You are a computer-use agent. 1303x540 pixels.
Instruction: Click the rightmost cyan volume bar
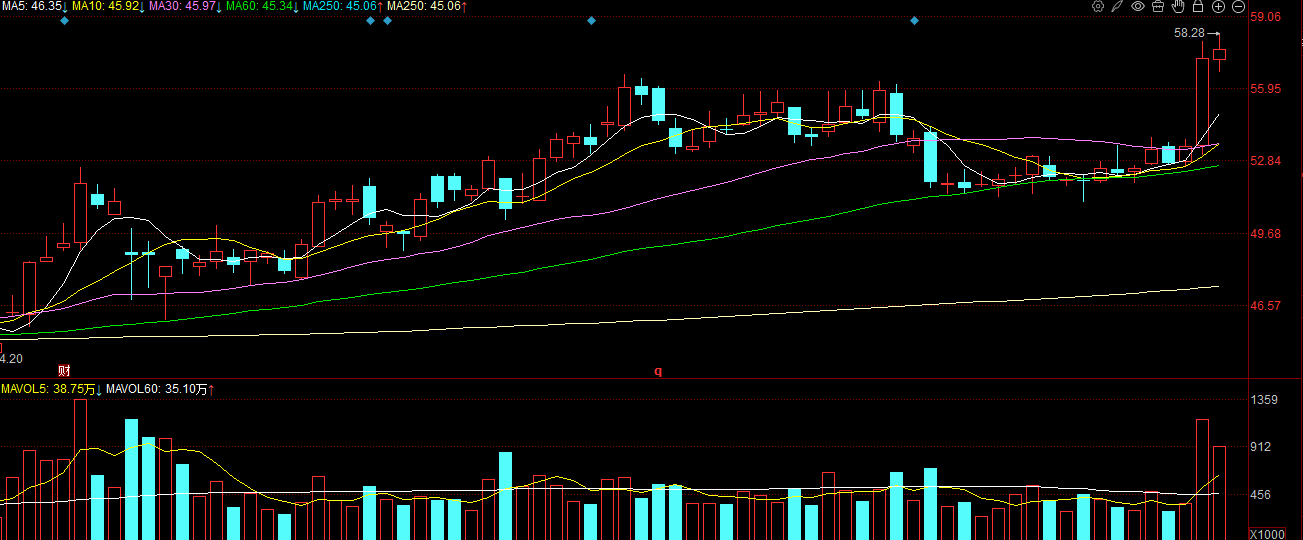tap(1168, 525)
